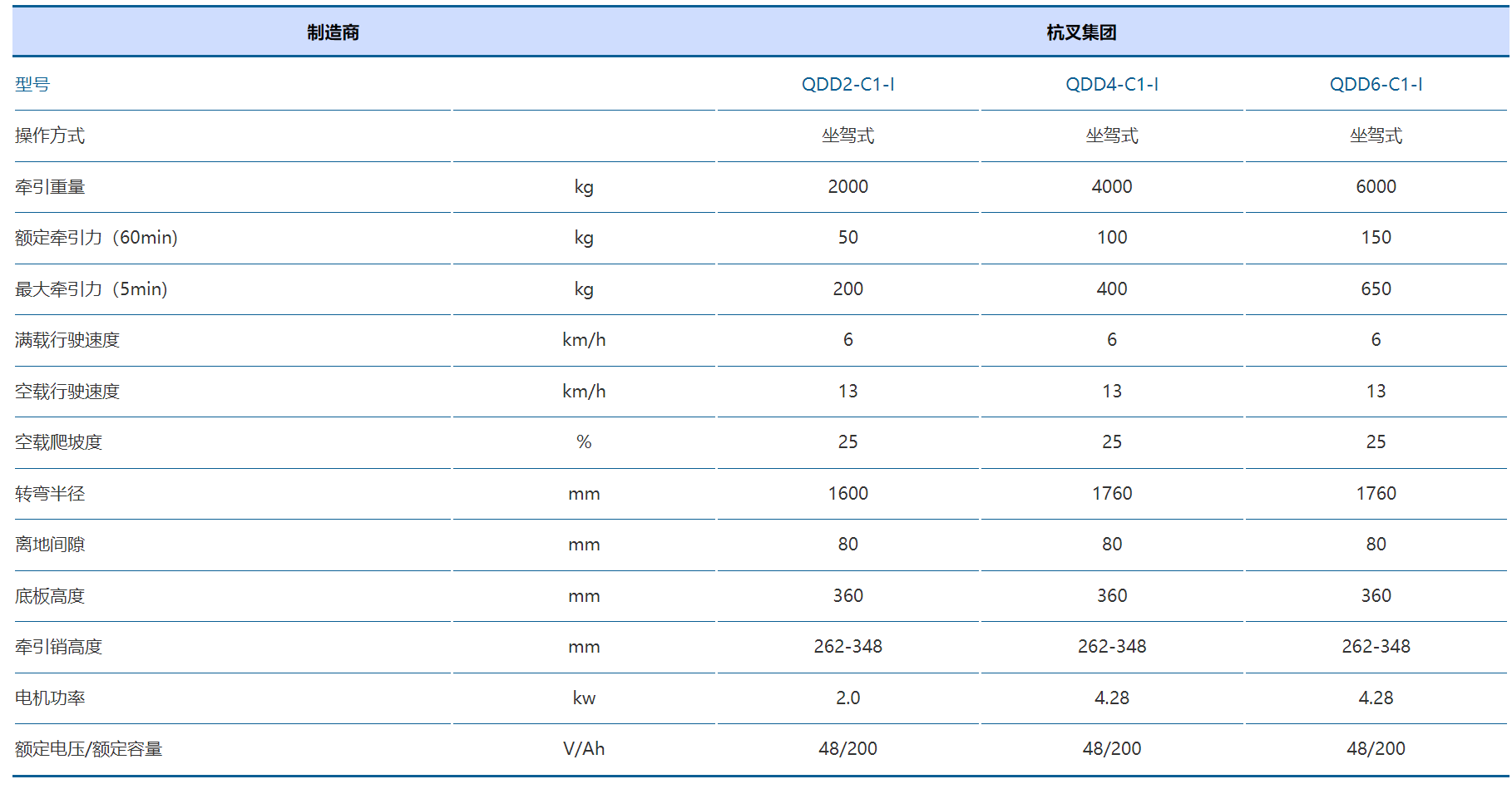
Task: Click the kw unit cell
Action: point(584,698)
